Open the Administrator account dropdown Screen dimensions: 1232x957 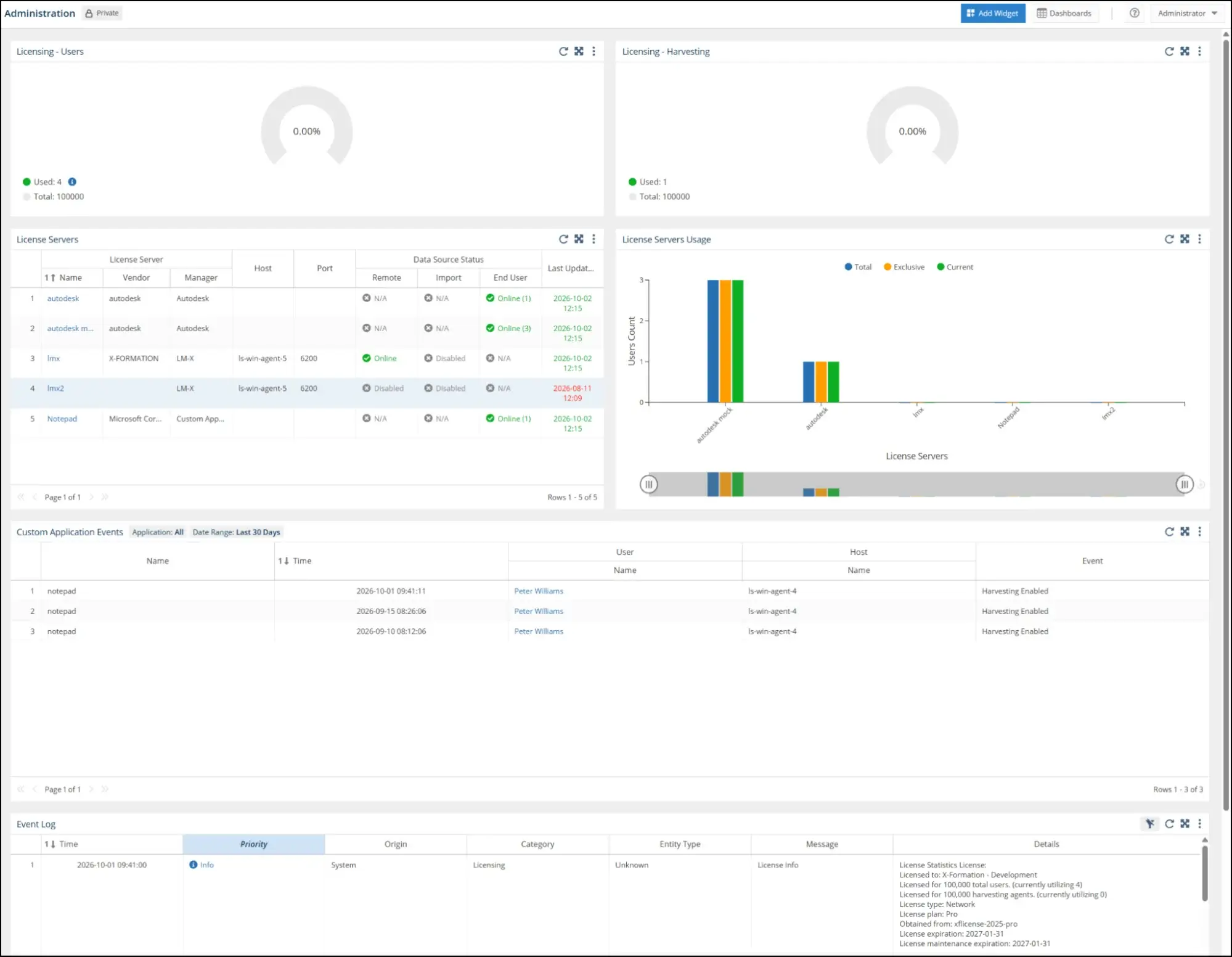pos(1187,13)
